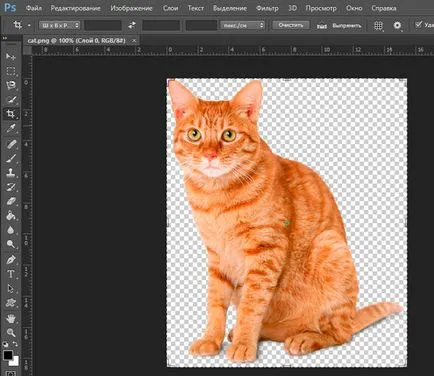Open the Справка menu
434x376 pixels.
pyautogui.click(x=384, y=8)
